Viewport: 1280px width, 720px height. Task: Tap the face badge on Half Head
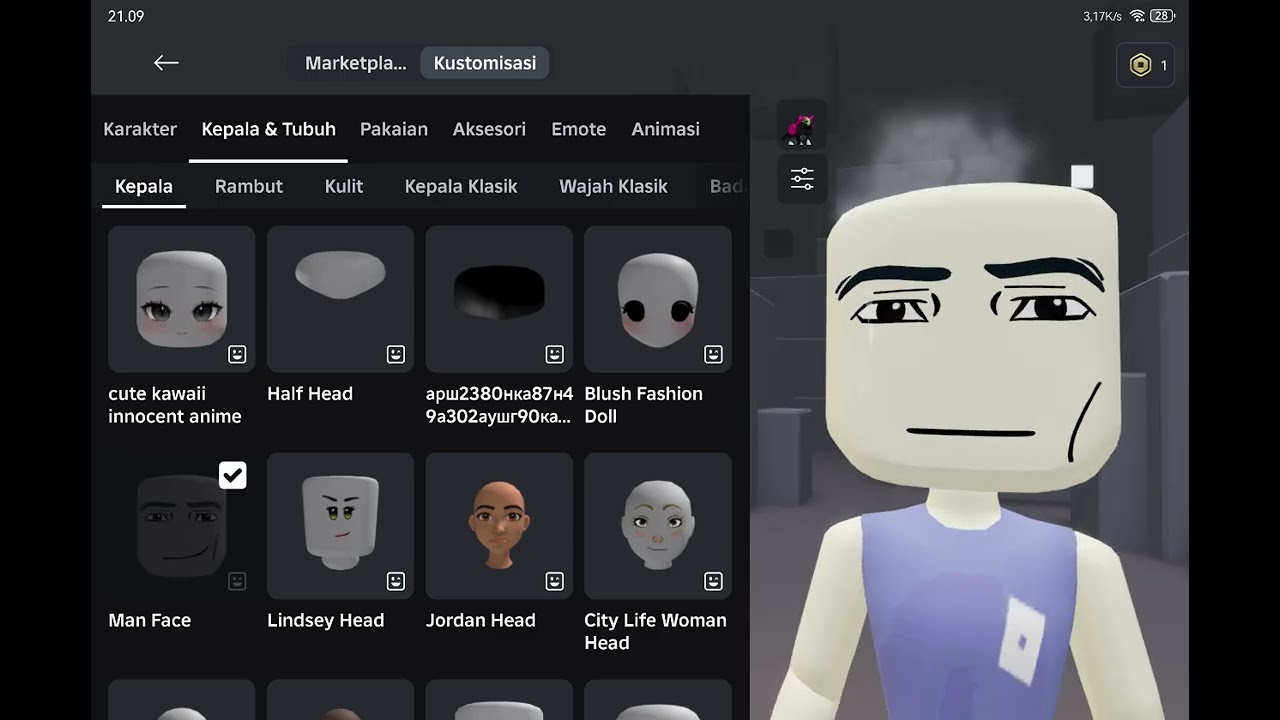pos(396,354)
